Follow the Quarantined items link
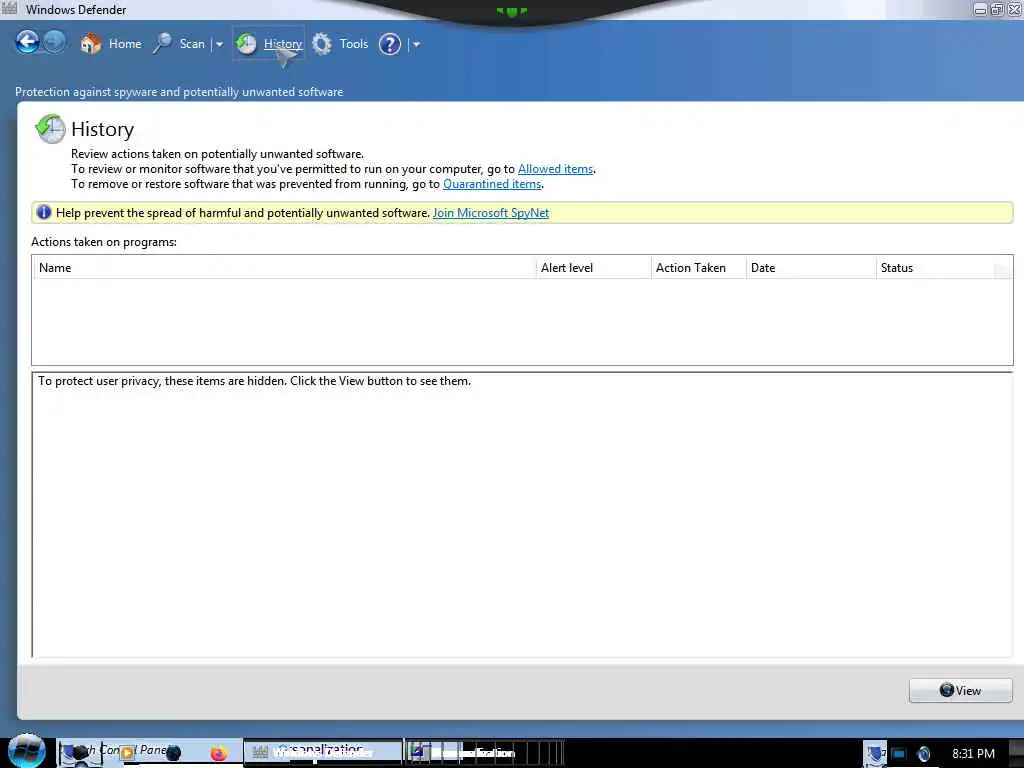The height and width of the screenshot is (768, 1024). pos(492,184)
